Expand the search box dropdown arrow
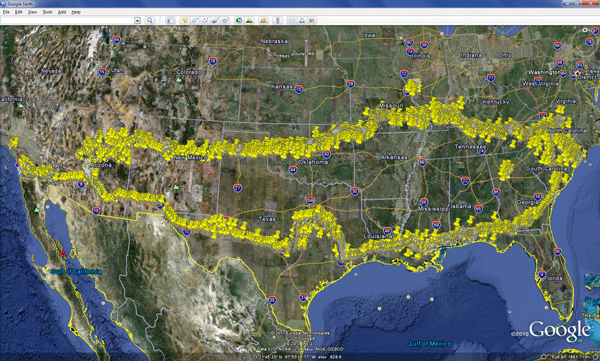 point(137,20)
